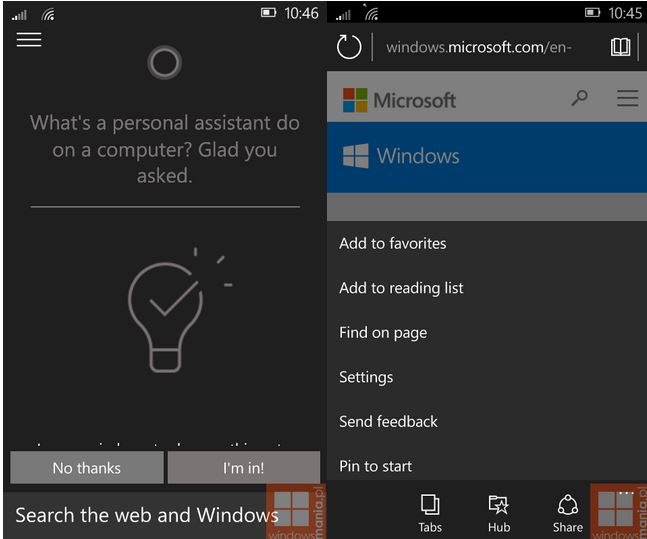Click the Search the web and Windows box
647x539 pixels.
(146, 515)
